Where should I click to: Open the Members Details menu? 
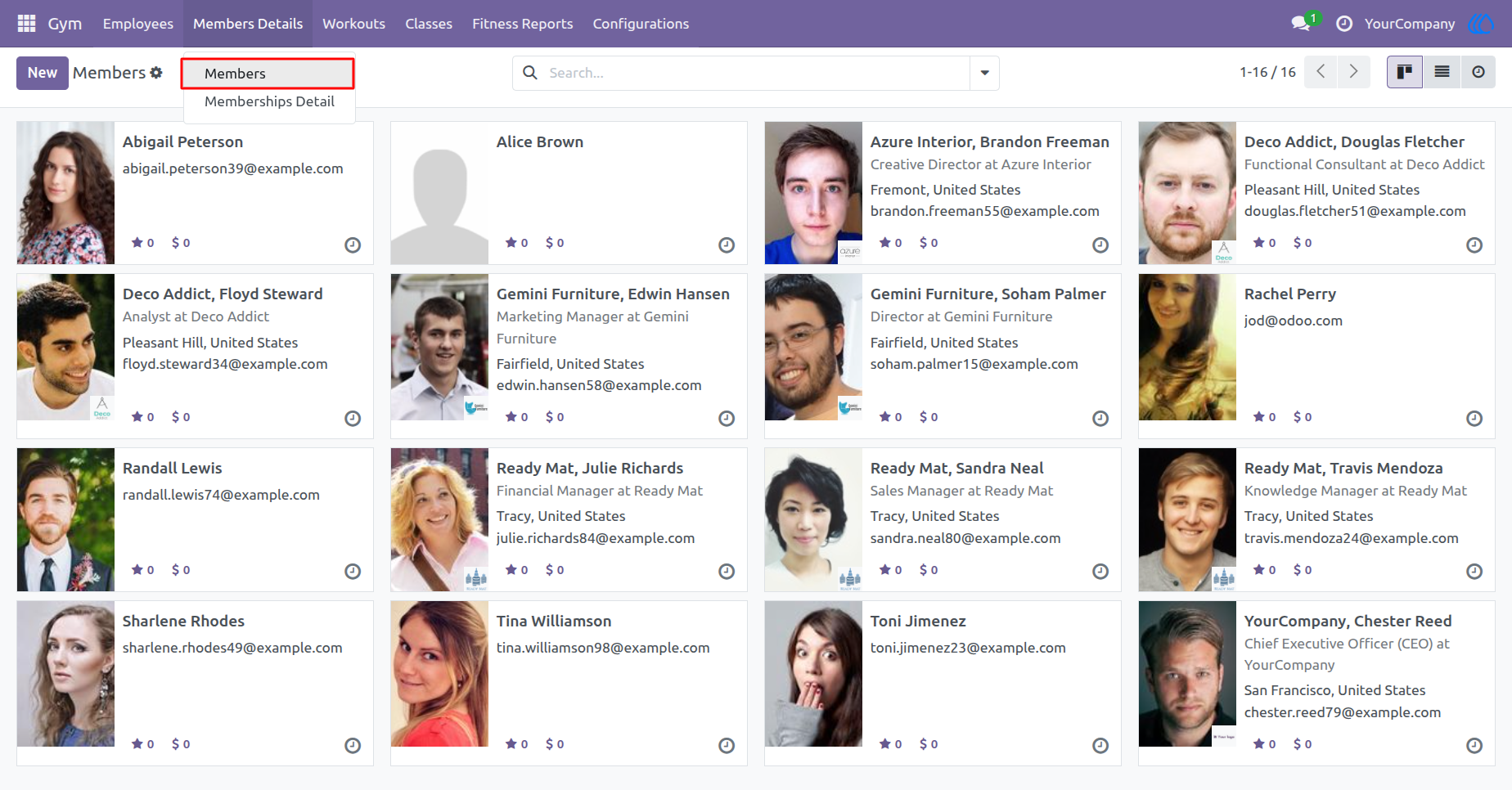click(248, 24)
